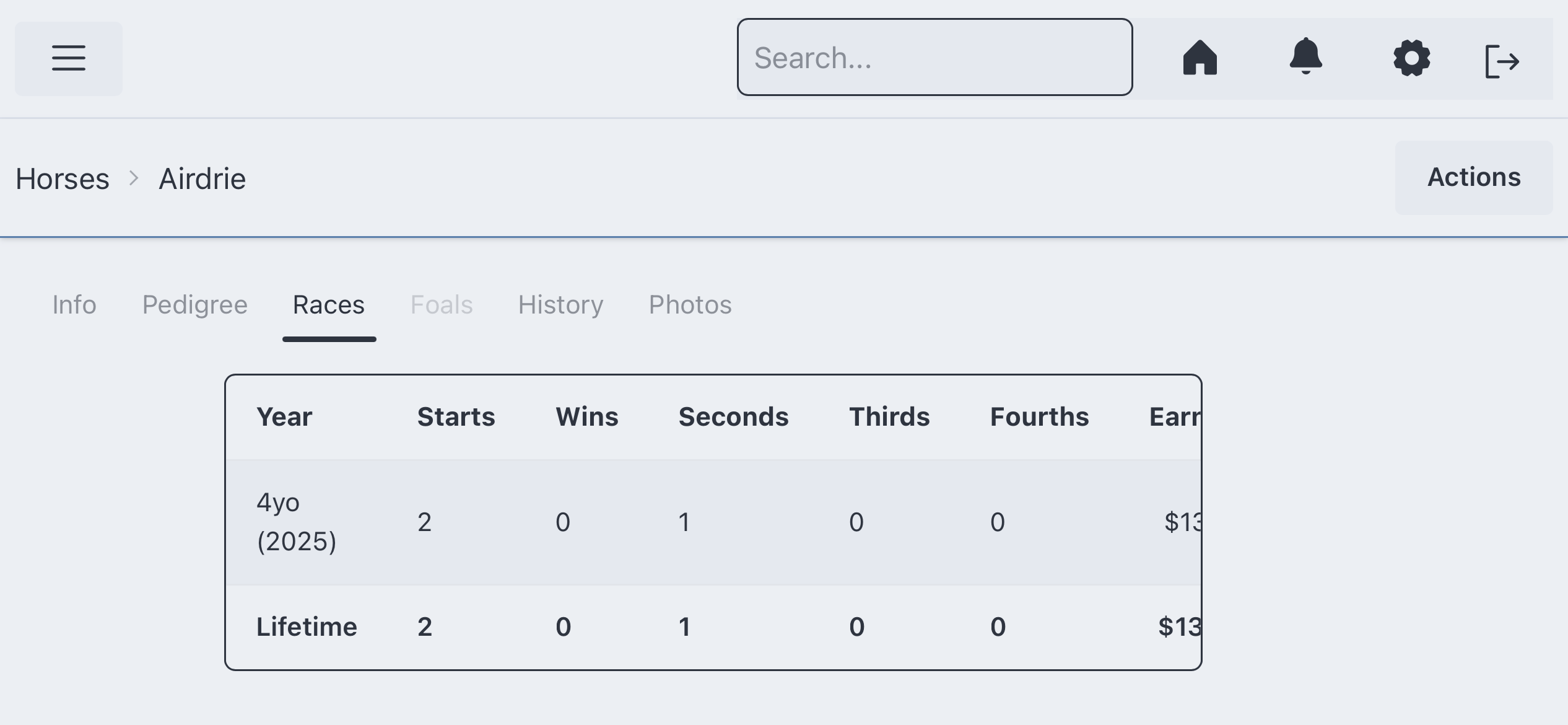1568x725 pixels.
Task: Click the Year column header
Action: coord(284,416)
